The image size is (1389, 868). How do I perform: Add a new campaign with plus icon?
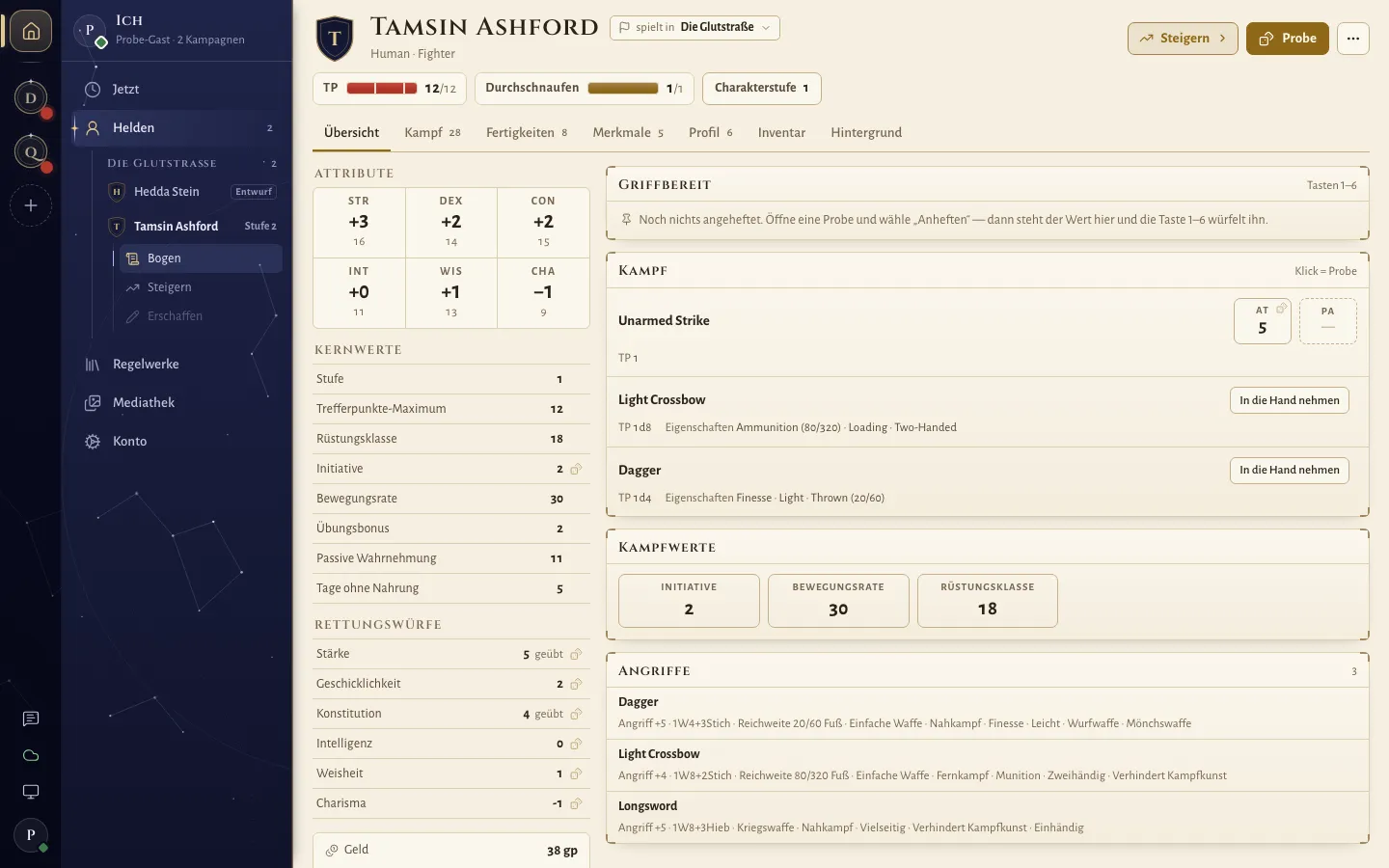31,205
